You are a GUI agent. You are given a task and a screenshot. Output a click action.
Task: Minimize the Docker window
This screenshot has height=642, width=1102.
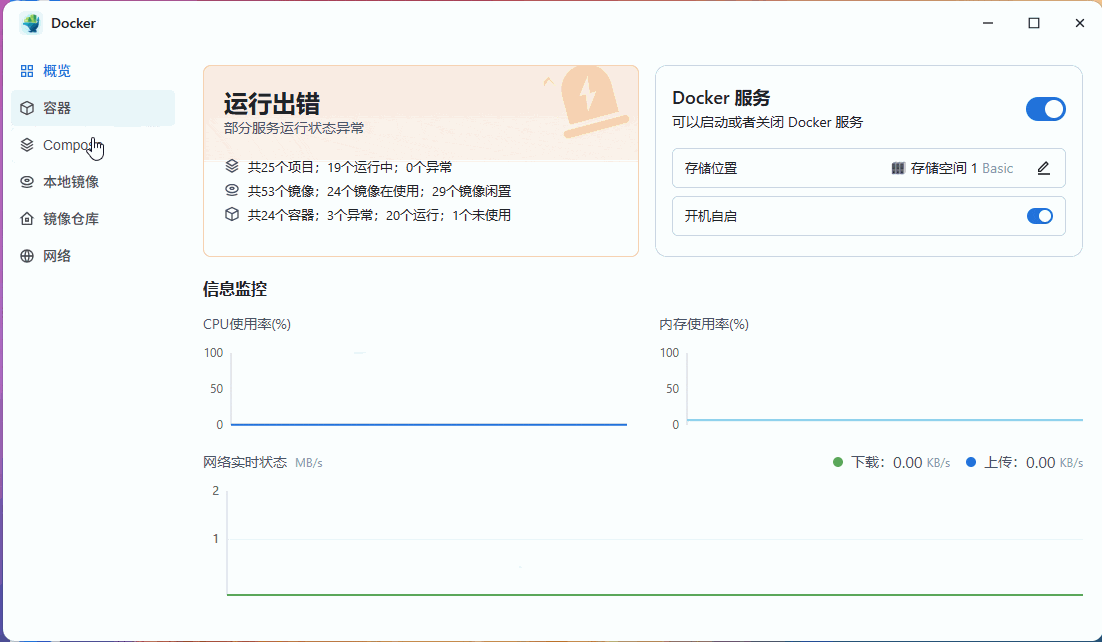pyautogui.click(x=988, y=23)
